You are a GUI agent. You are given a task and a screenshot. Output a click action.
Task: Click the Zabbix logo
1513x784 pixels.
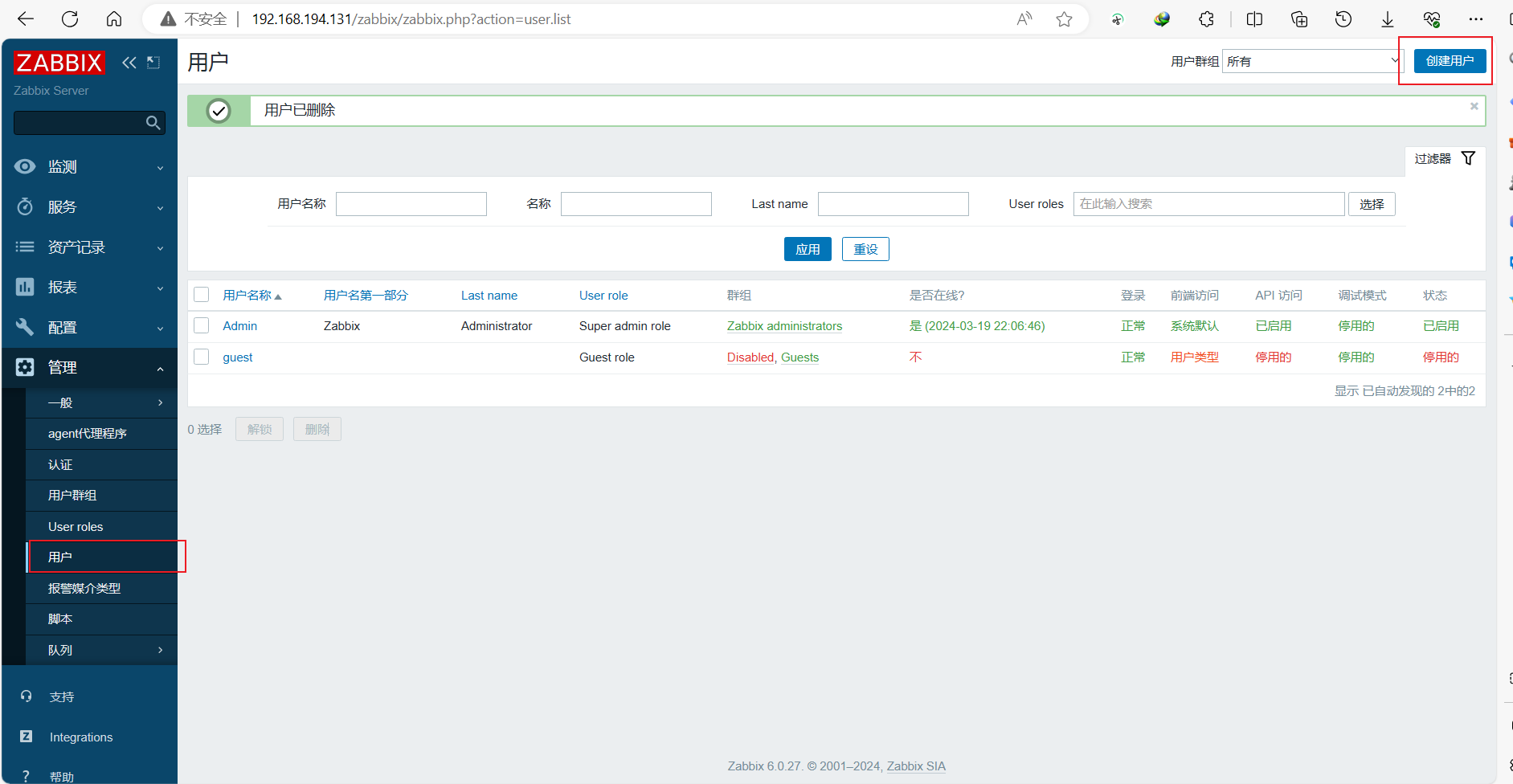click(59, 63)
